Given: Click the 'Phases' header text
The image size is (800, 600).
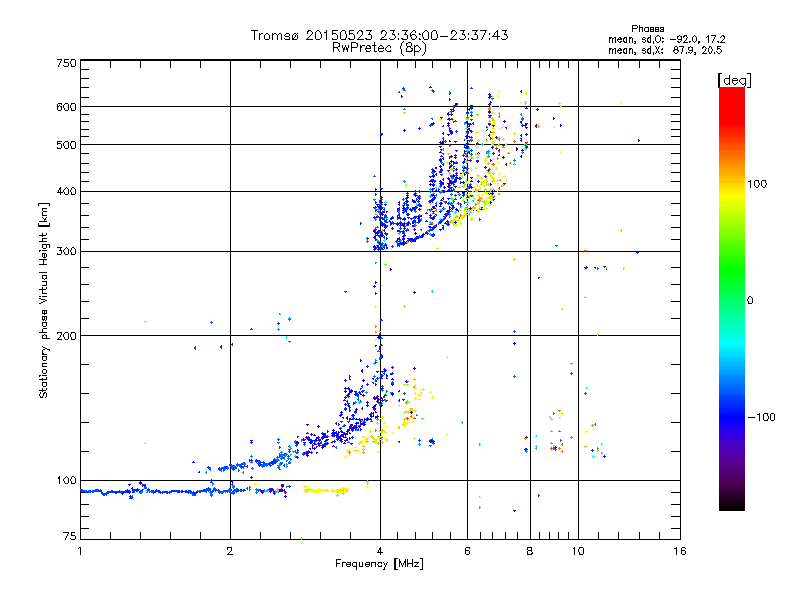Looking at the screenshot, I should coord(647,29).
